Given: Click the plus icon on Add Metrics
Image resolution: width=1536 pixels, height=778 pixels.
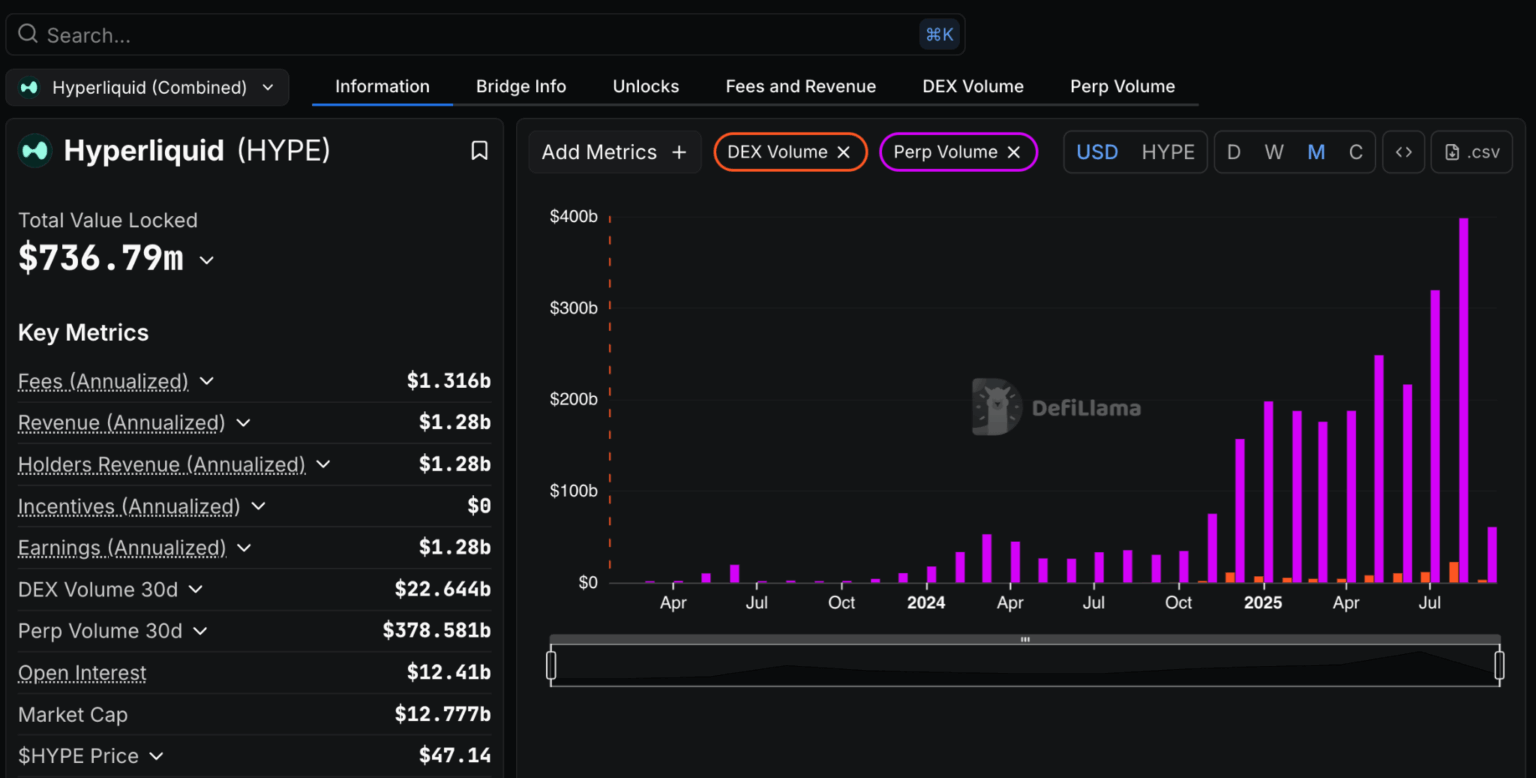Looking at the screenshot, I should [x=679, y=152].
